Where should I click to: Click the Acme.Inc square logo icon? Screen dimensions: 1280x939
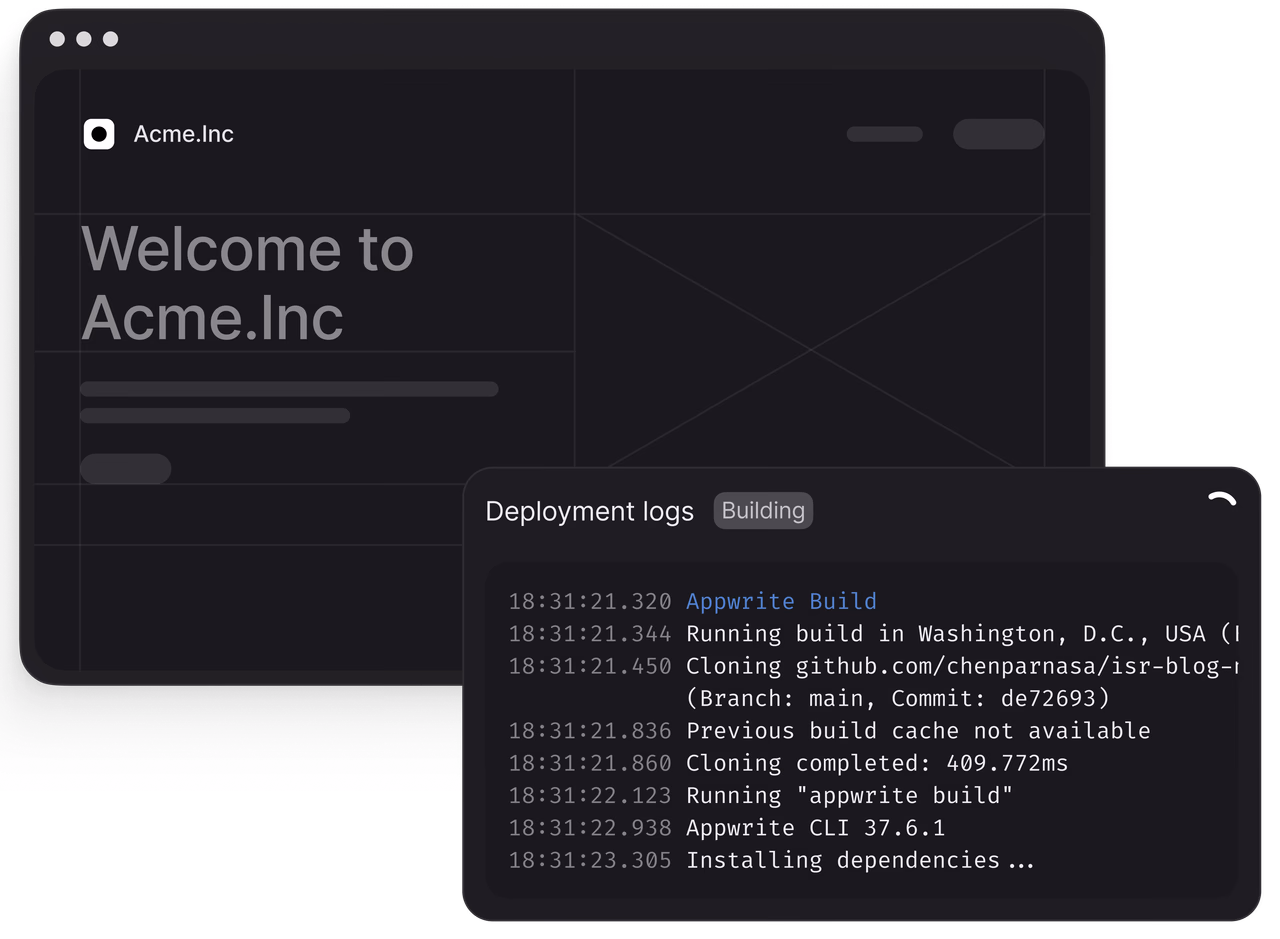pyautogui.click(x=99, y=134)
